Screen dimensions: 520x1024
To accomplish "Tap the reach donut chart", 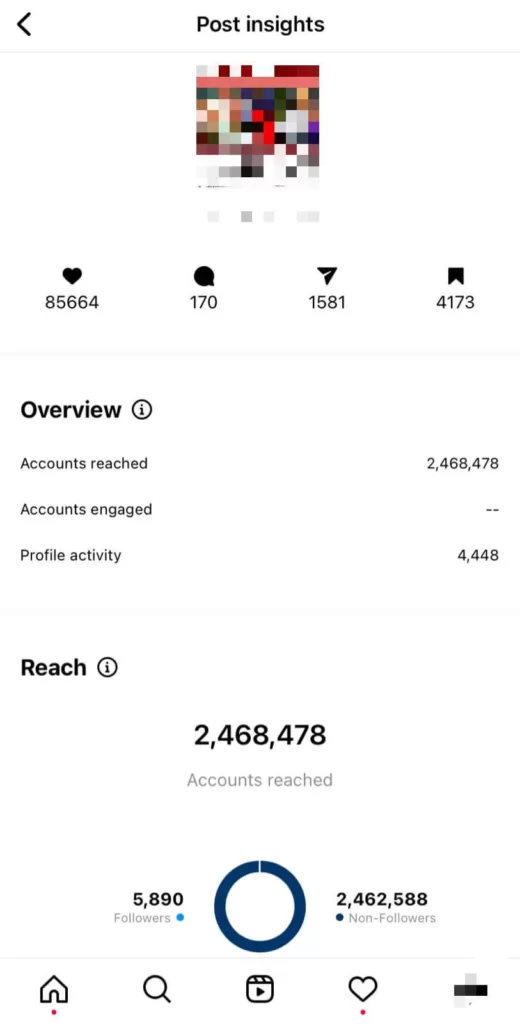I will 260,906.
